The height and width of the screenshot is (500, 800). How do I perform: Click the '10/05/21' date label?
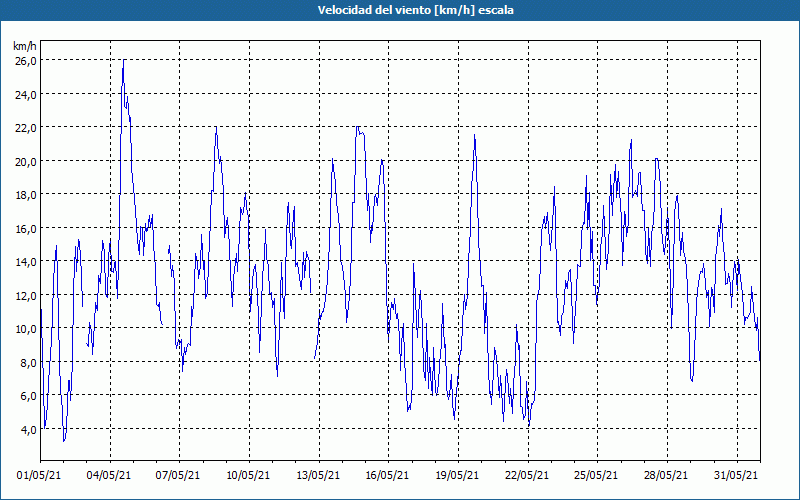(x=248, y=475)
